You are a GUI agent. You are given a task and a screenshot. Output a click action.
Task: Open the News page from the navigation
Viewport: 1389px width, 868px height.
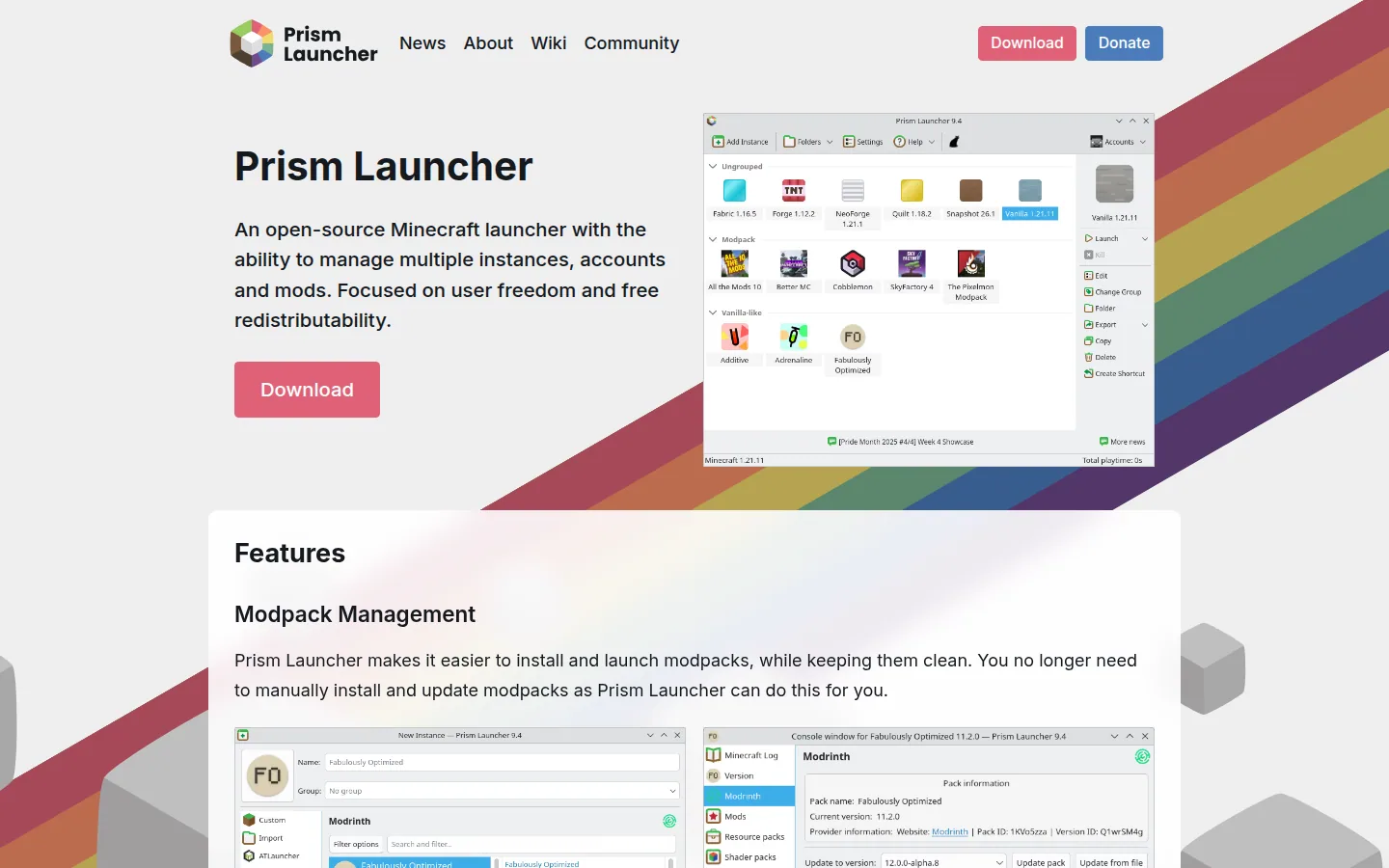click(422, 43)
